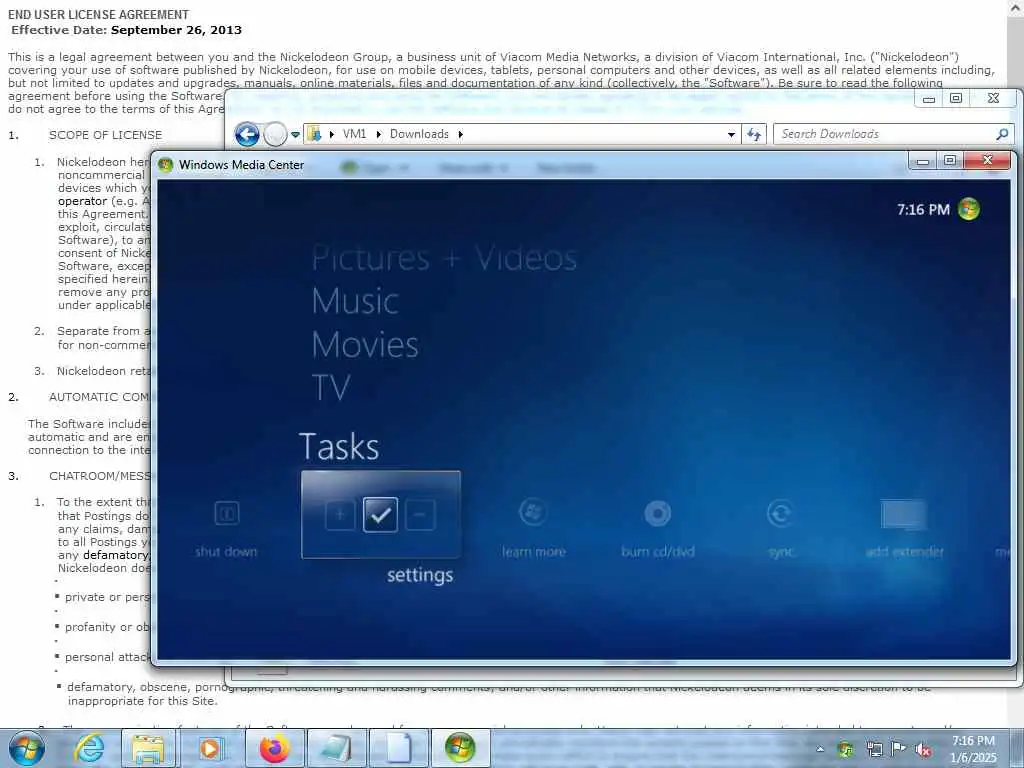Click the Action Center flag tray icon
Image resolution: width=1024 pixels, height=768 pixels.
[899, 749]
